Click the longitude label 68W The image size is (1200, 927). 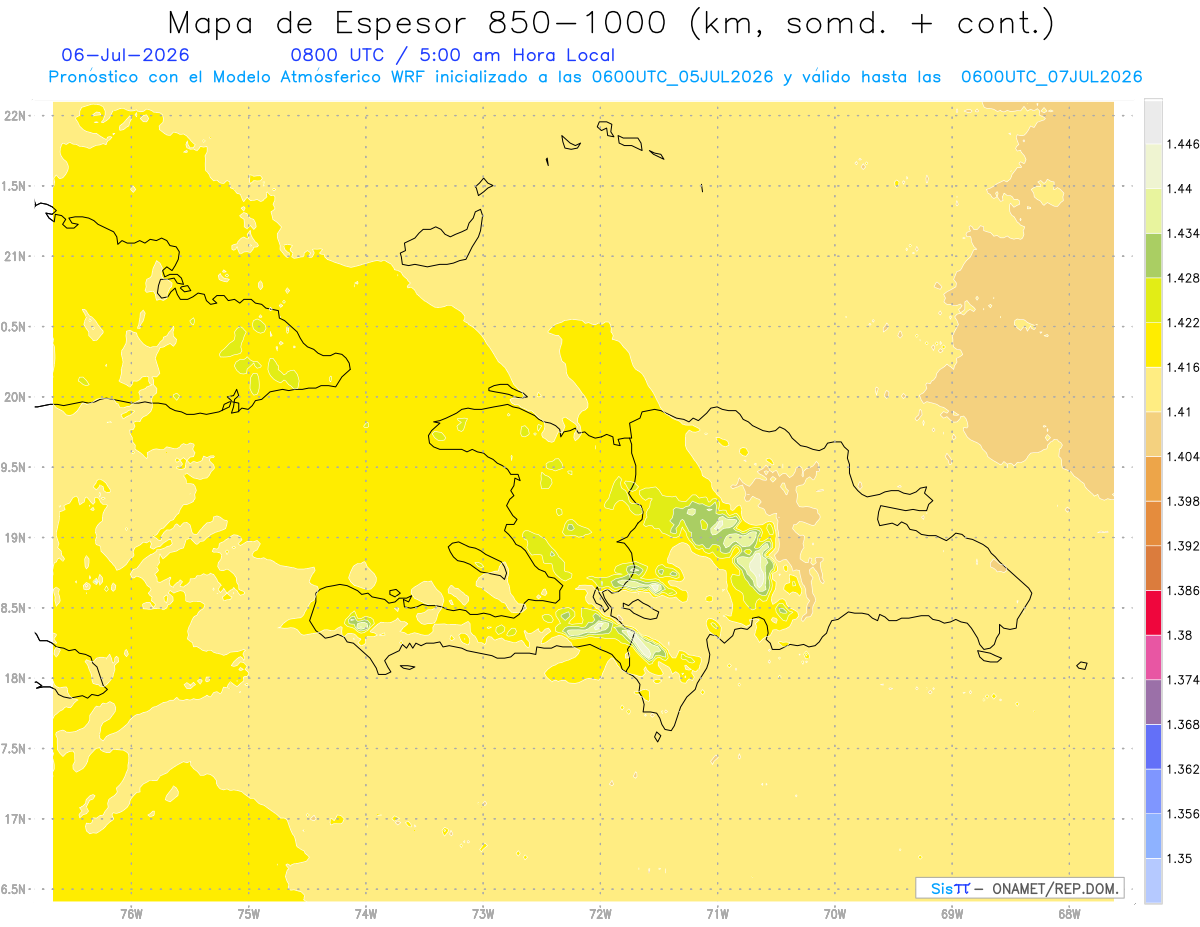(x=1069, y=914)
